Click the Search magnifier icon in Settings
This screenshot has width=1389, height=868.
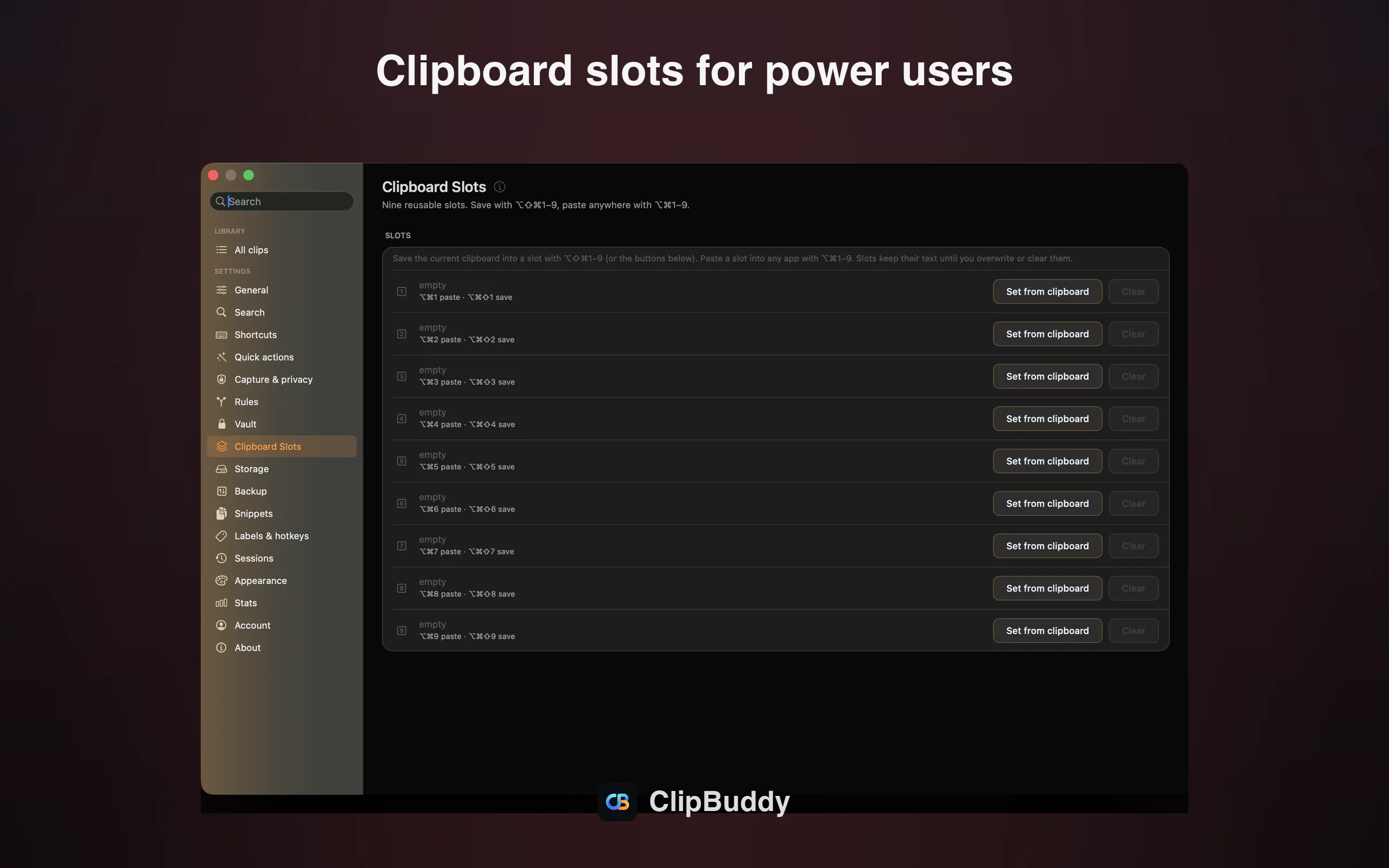[221, 312]
